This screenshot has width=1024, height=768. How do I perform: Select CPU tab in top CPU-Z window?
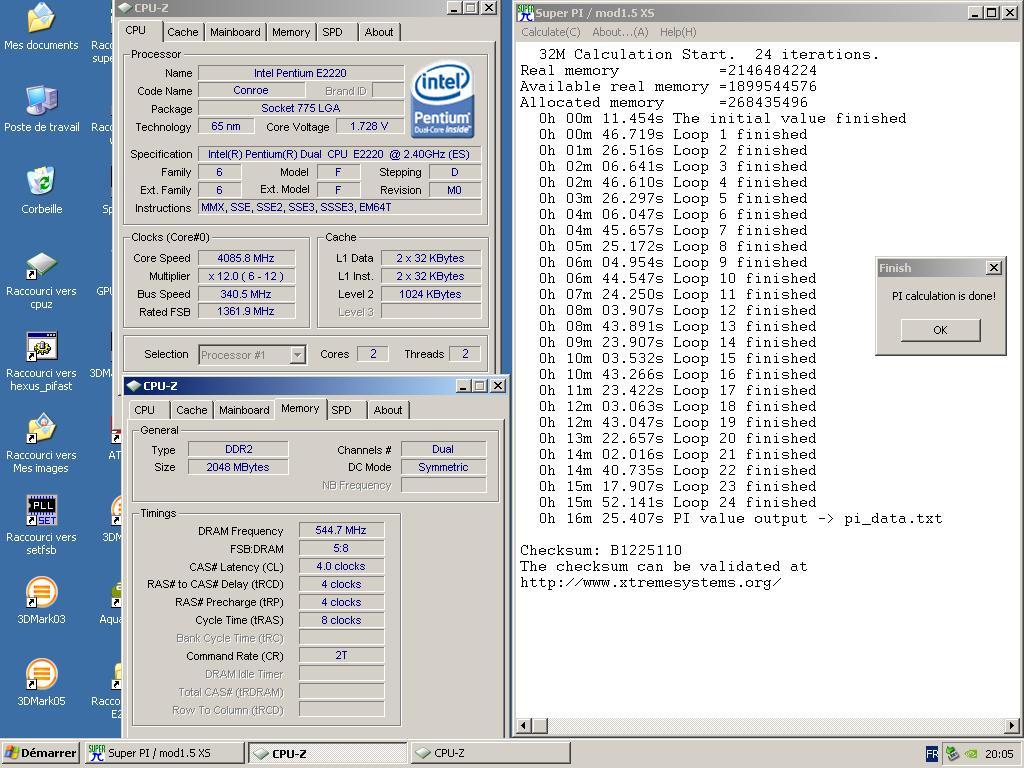pos(136,30)
